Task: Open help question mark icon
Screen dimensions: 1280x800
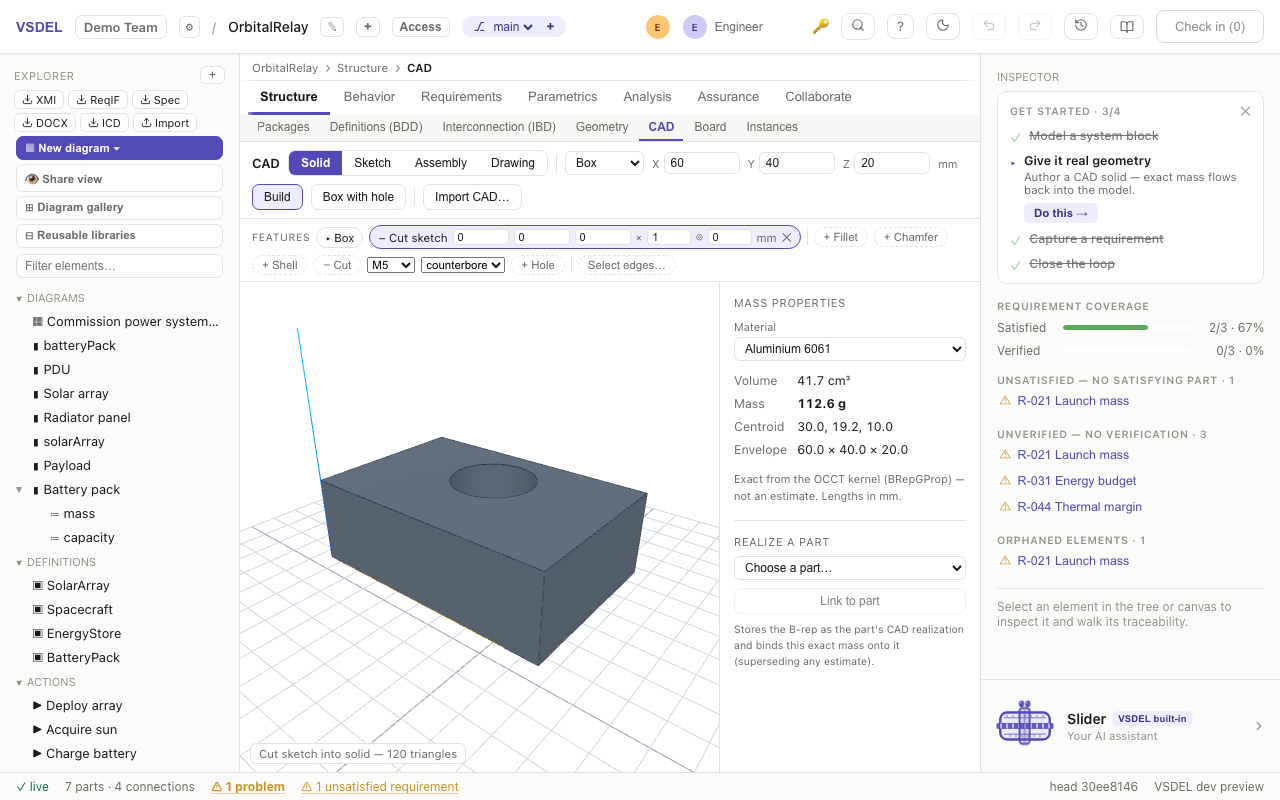Action: click(x=901, y=27)
